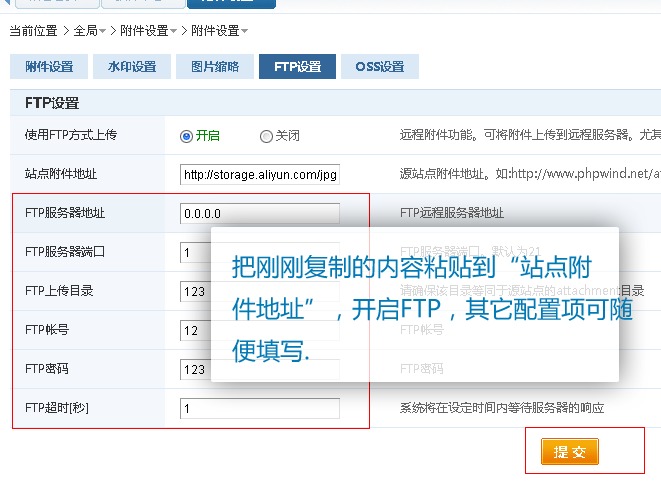Select the FTP设置 tab
The width and height of the screenshot is (661, 486).
click(x=298, y=67)
